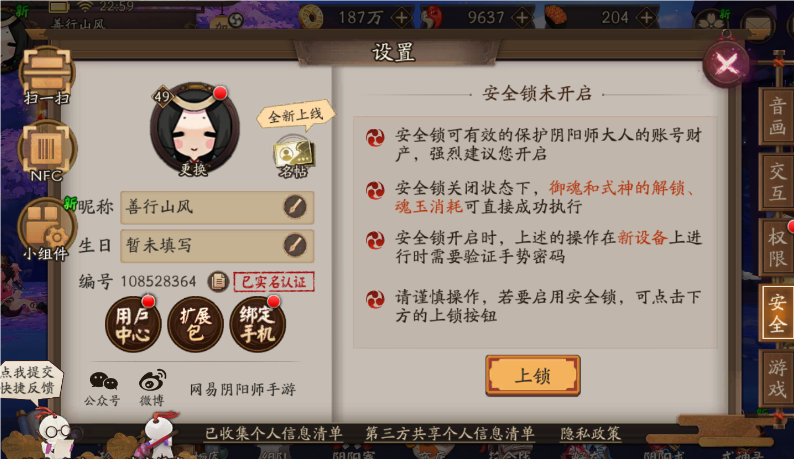Switch to the 交互 tab
The image size is (794, 459).
coord(777,181)
